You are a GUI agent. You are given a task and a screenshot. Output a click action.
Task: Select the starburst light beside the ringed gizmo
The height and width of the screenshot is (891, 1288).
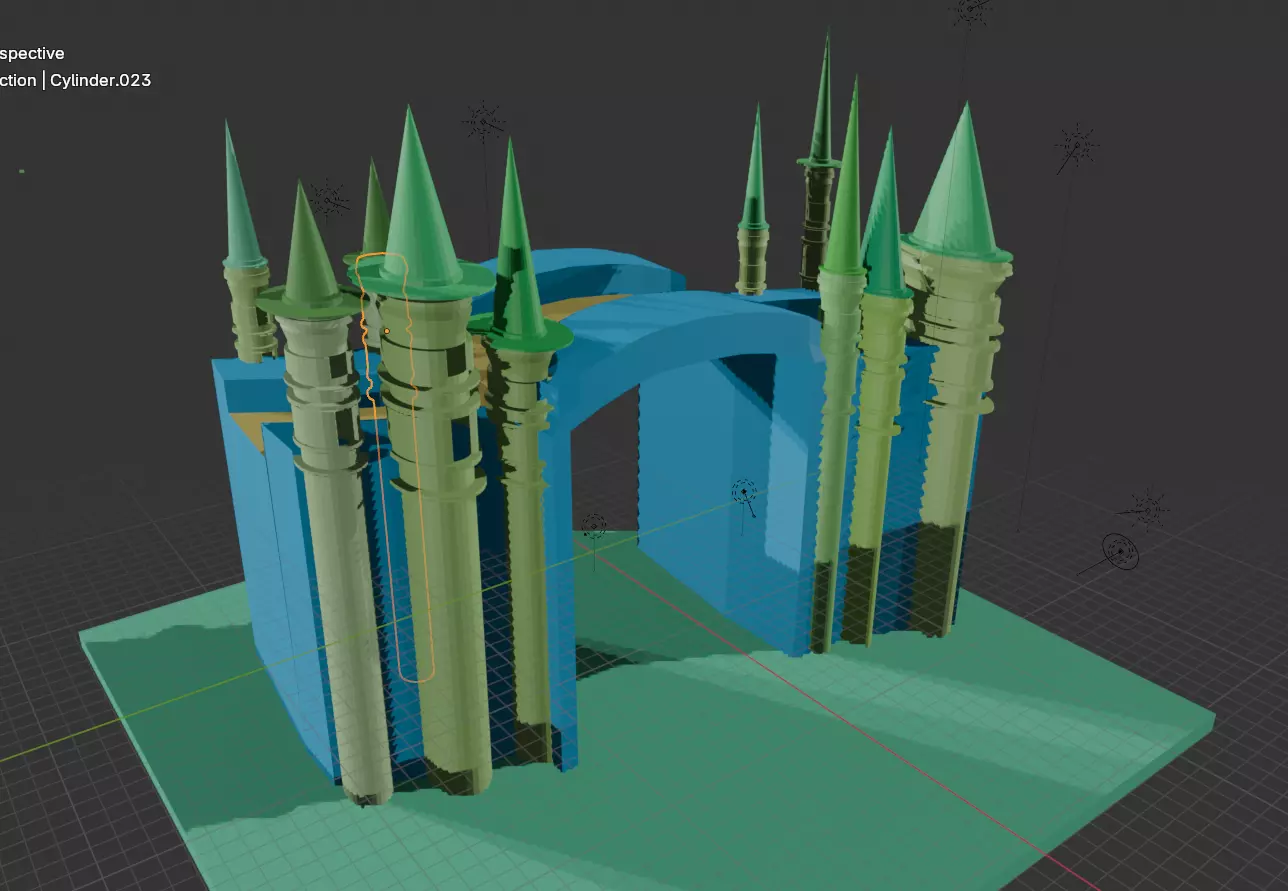[1147, 509]
